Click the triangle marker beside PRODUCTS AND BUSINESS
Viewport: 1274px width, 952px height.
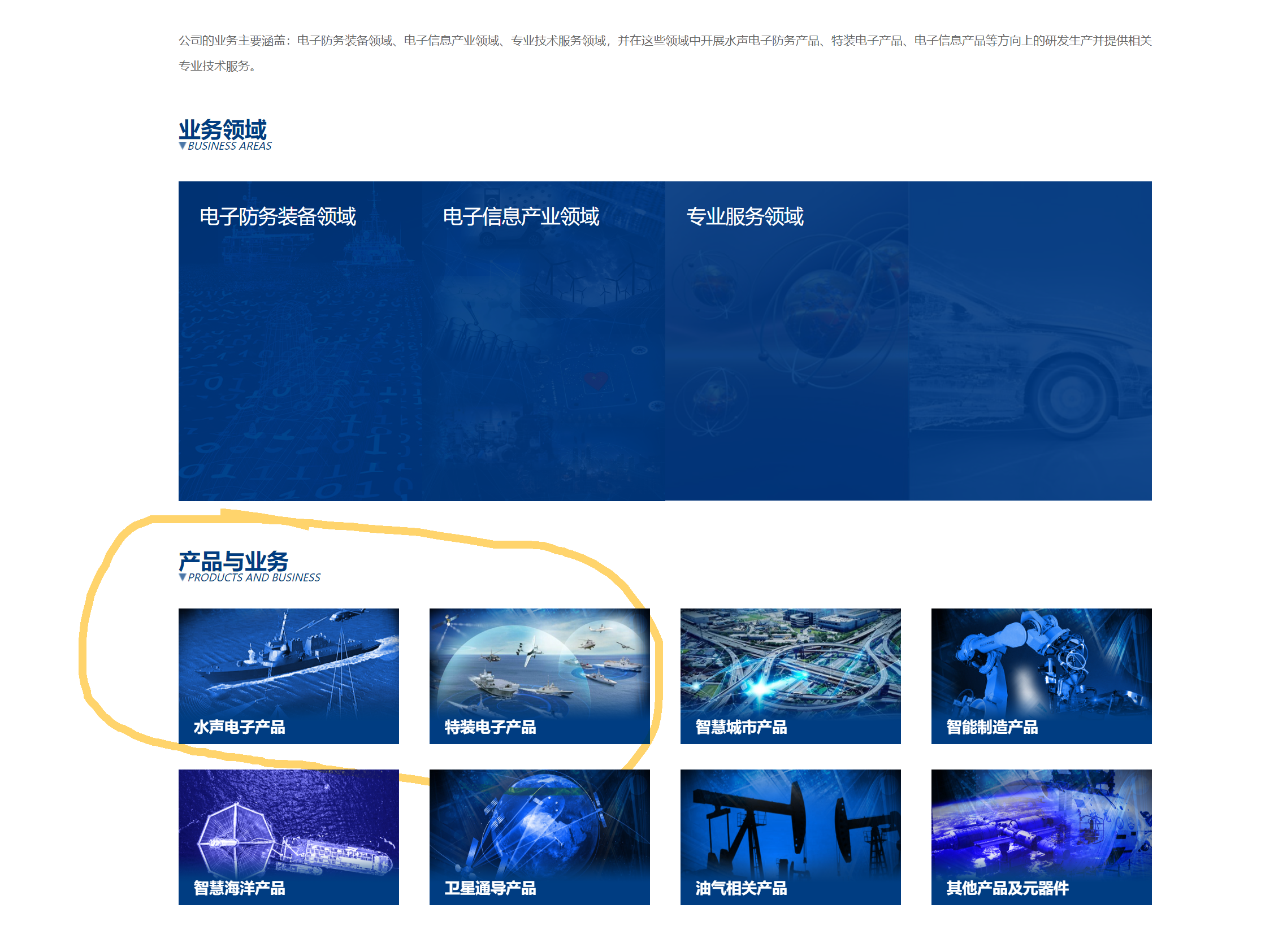point(183,577)
